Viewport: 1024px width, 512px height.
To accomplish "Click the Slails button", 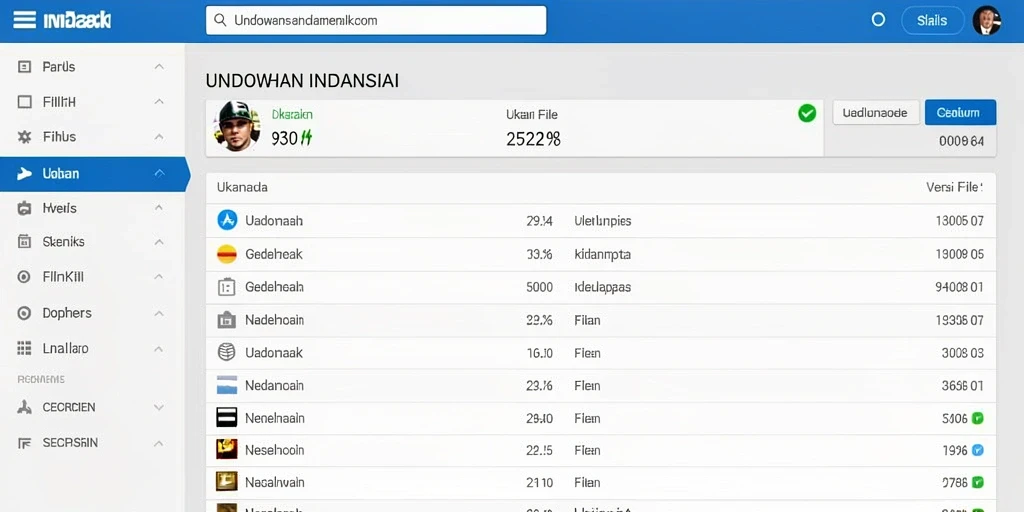I will (x=932, y=20).
